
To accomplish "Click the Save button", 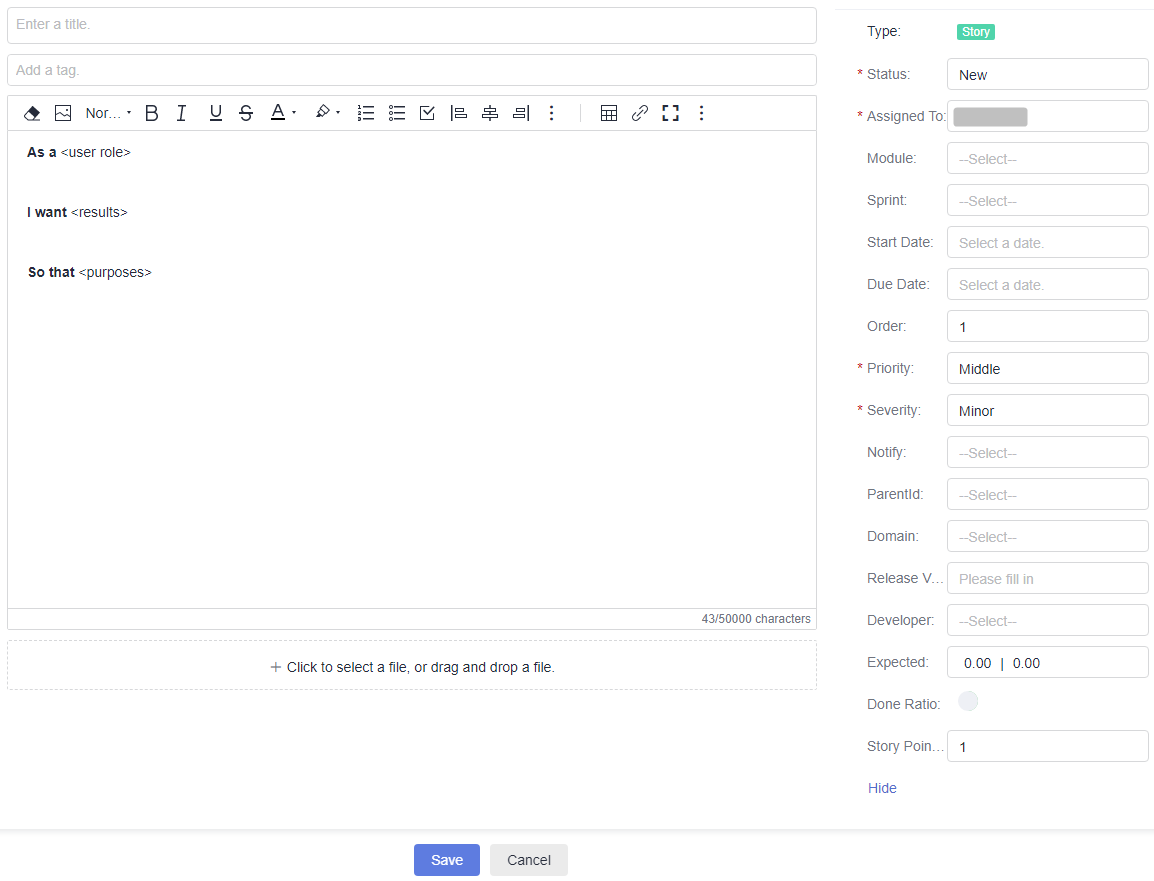I will pos(447,860).
